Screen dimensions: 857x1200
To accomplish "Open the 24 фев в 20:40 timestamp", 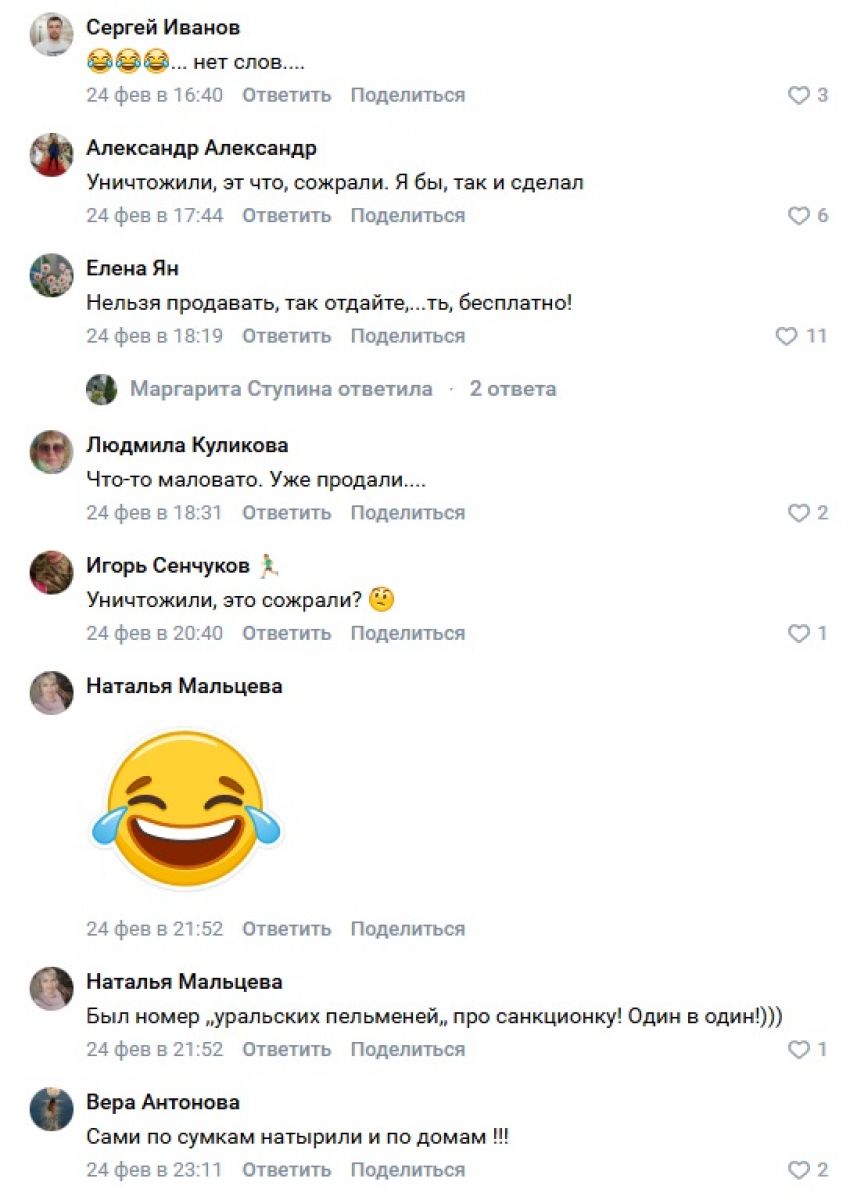I will pos(154,634).
